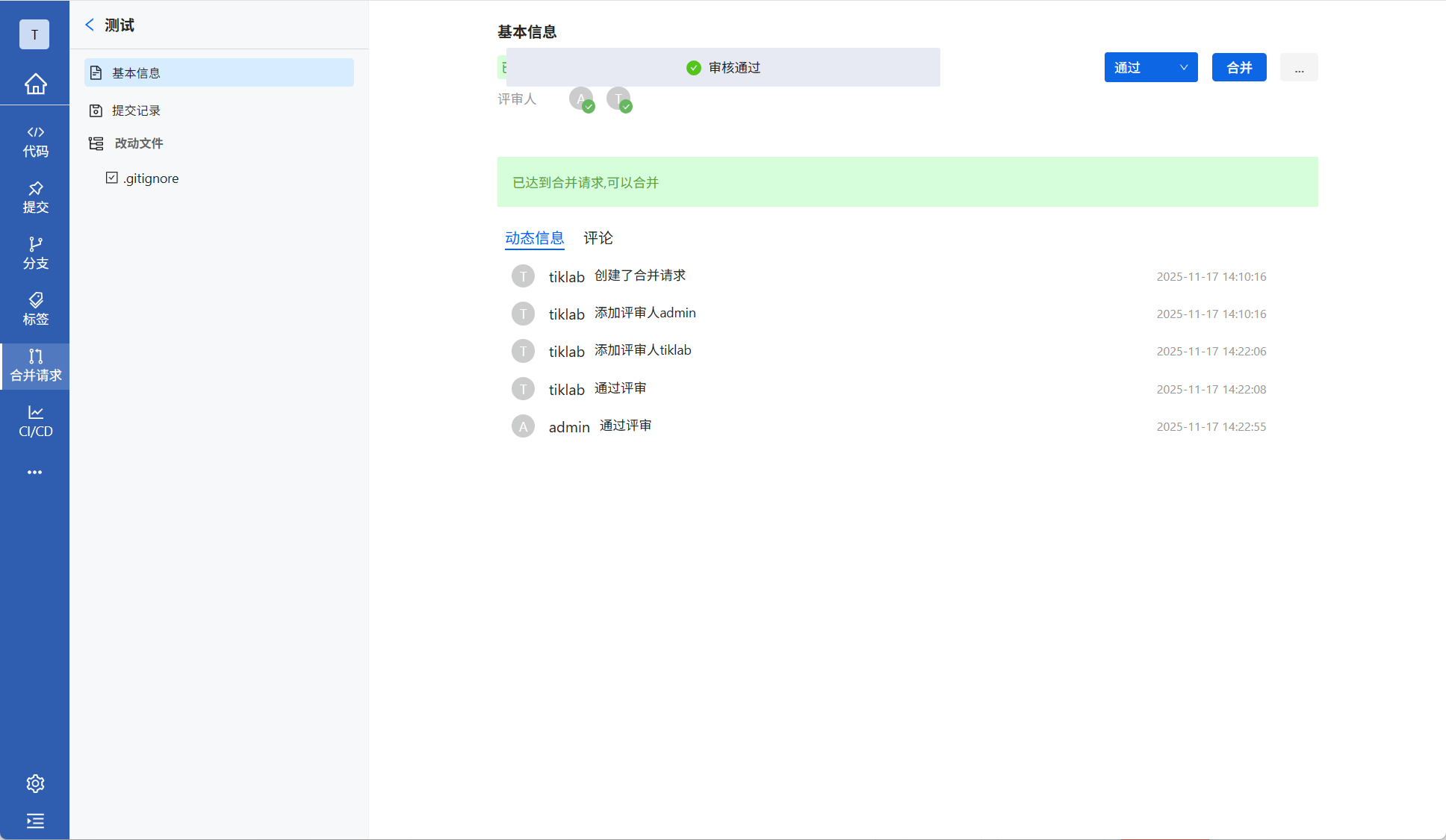Expand the 通过 dropdown arrow
The height and width of the screenshot is (840, 1446).
(1183, 67)
